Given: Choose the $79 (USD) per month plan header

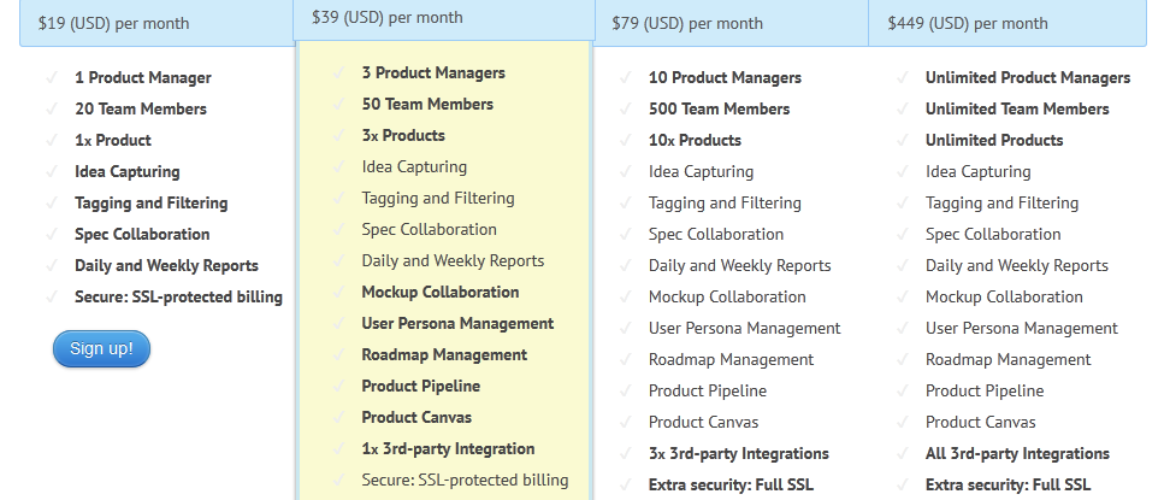Looking at the screenshot, I should (687, 23).
